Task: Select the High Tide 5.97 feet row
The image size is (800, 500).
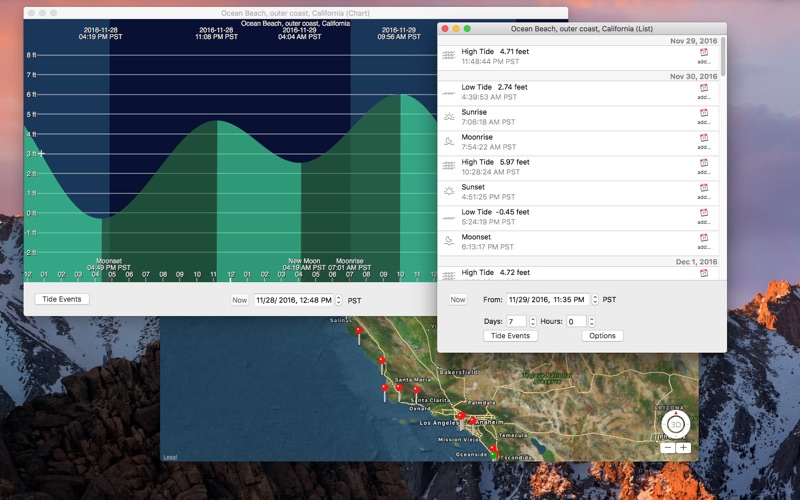Action: tap(578, 168)
